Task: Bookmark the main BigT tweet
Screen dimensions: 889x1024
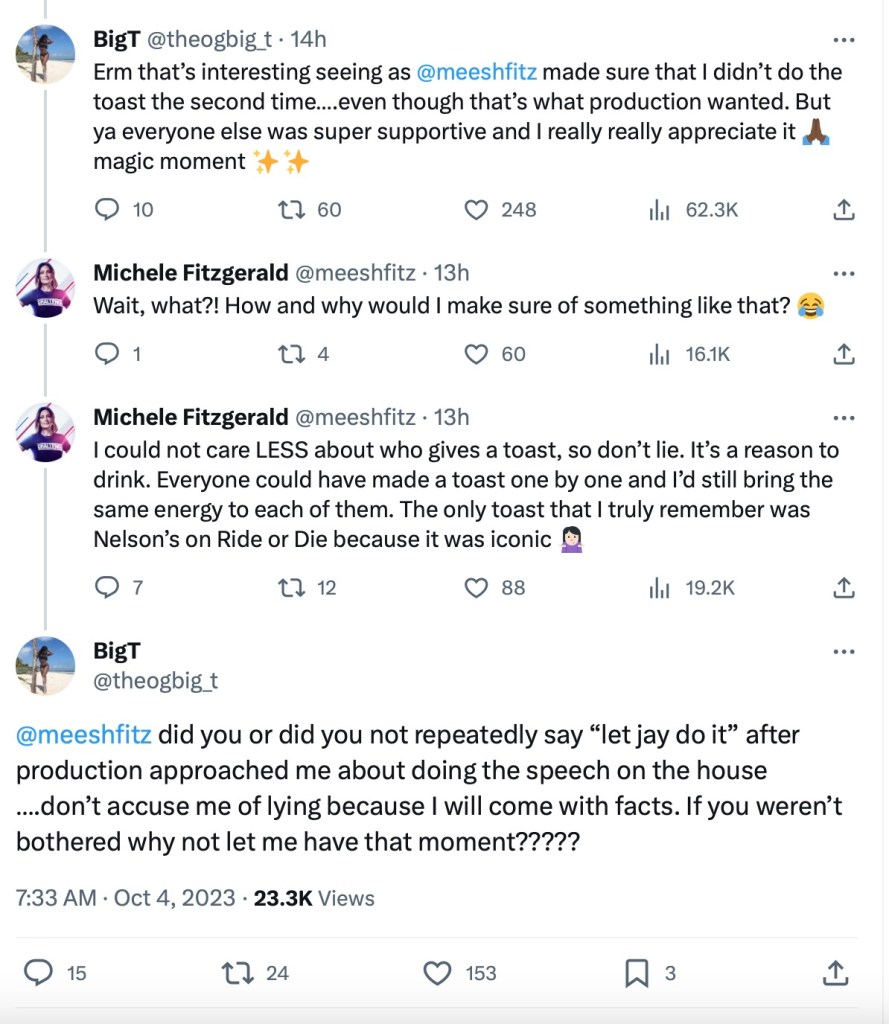Action: point(636,972)
